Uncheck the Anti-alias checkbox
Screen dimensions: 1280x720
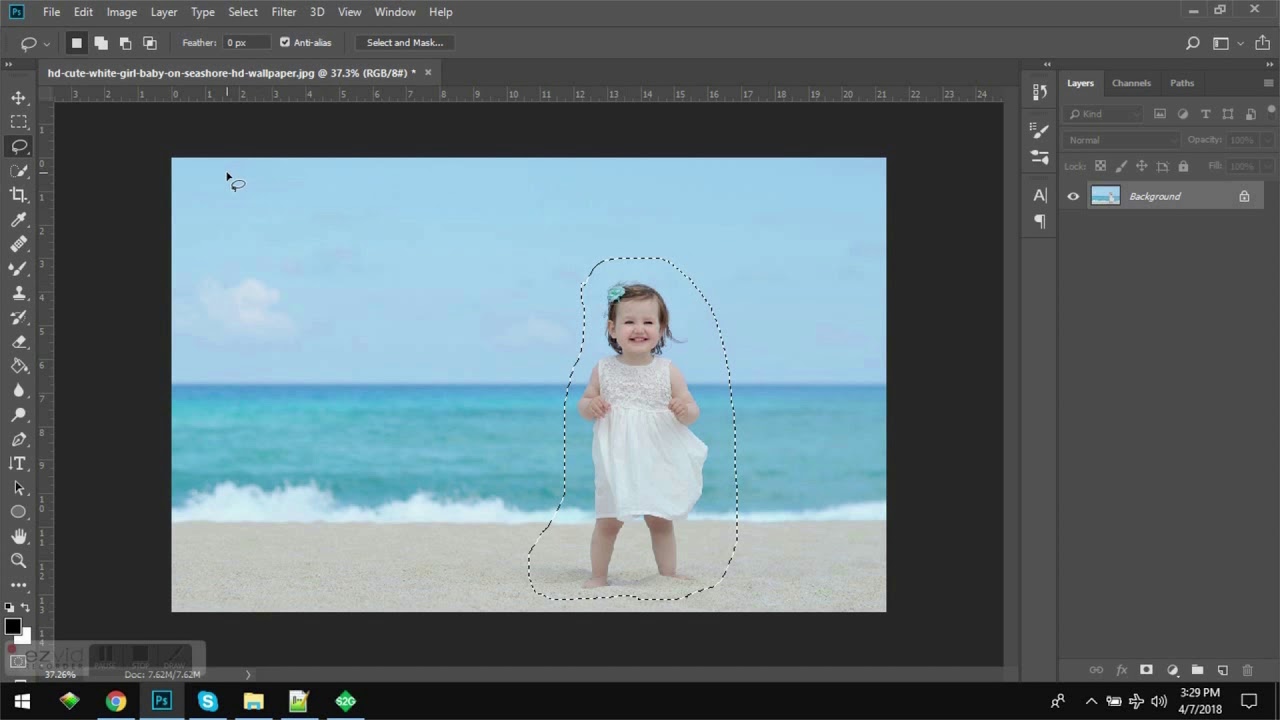point(285,43)
